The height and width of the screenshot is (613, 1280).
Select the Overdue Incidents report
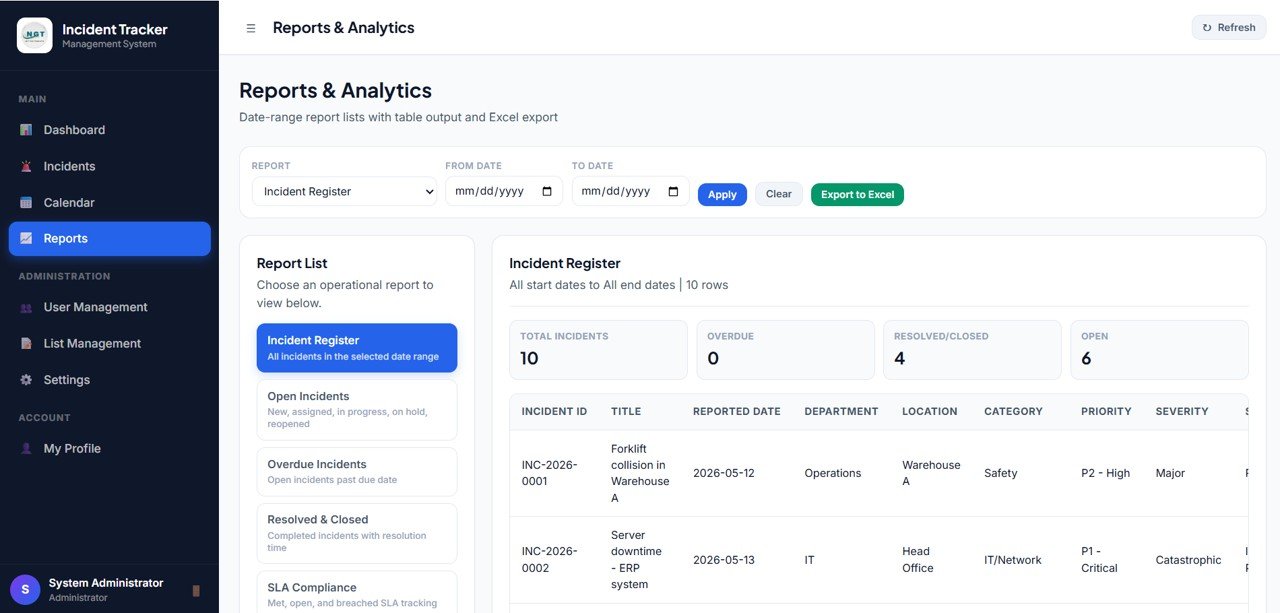point(357,471)
